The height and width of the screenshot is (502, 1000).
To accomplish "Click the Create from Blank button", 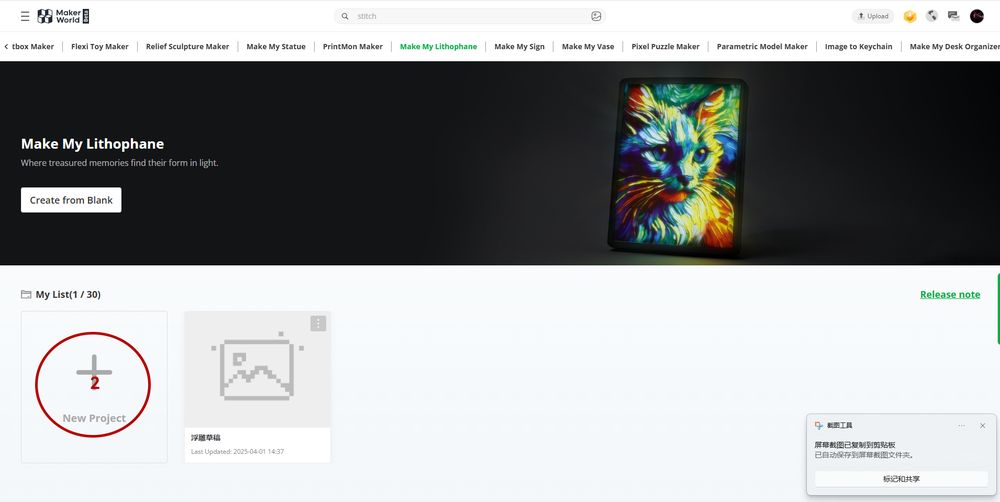I will click(71, 200).
